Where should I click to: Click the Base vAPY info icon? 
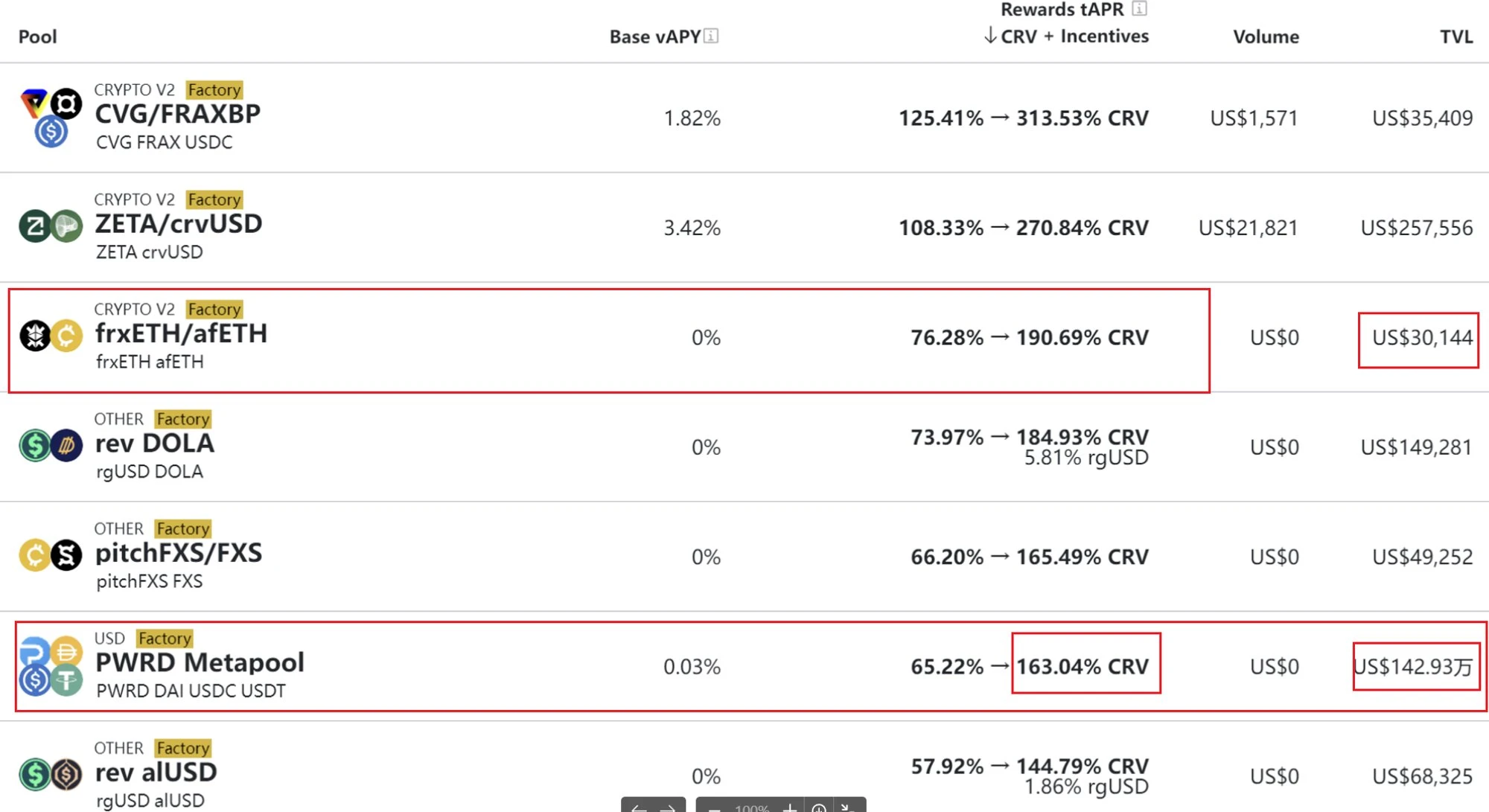click(x=711, y=36)
